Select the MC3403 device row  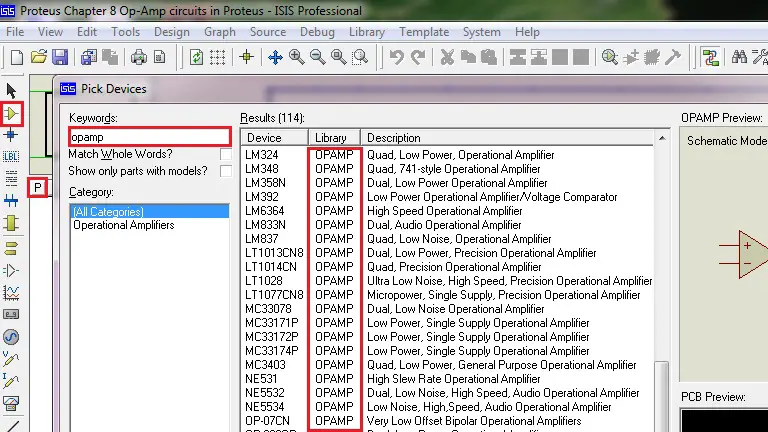pos(447,365)
